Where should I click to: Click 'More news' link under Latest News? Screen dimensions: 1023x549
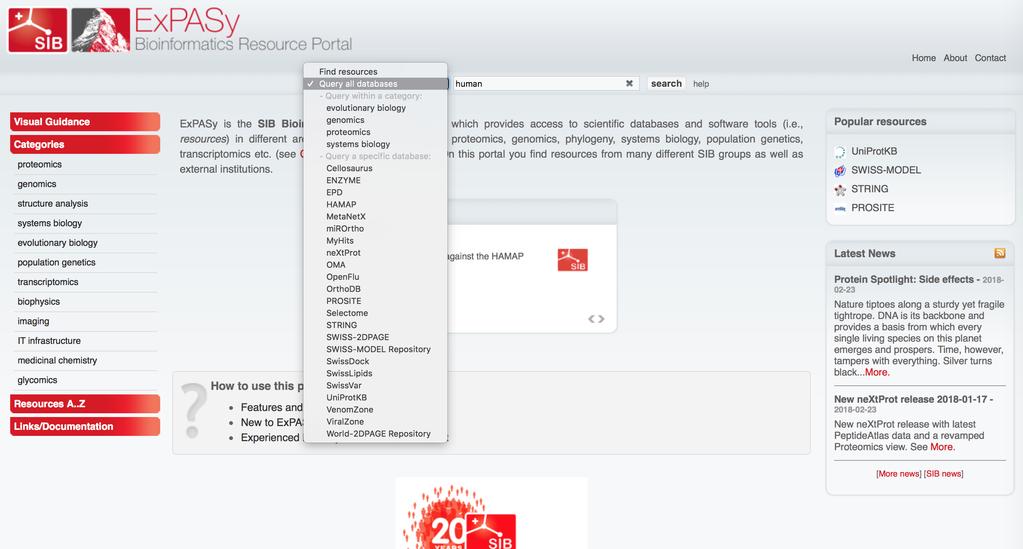tap(899, 474)
